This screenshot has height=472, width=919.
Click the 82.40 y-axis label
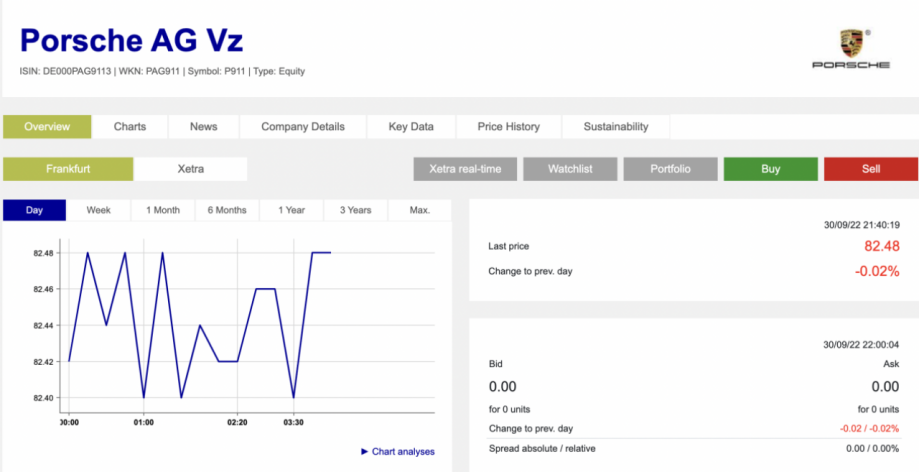[x=43, y=398]
